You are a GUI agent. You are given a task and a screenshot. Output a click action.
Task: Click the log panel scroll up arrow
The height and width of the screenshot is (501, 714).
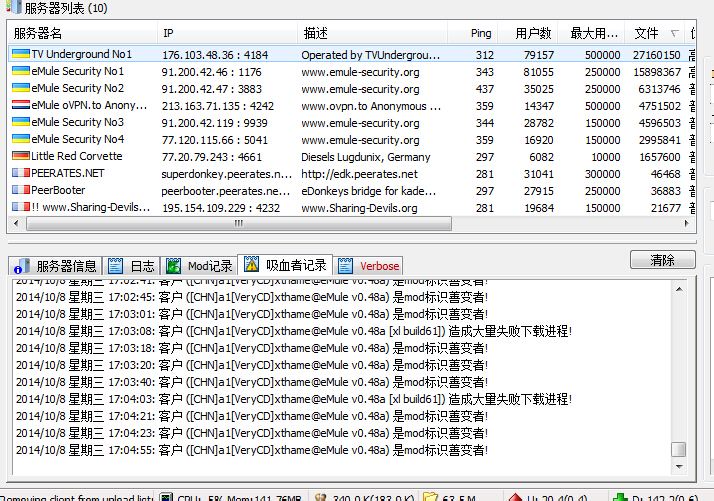pyautogui.click(x=679, y=289)
